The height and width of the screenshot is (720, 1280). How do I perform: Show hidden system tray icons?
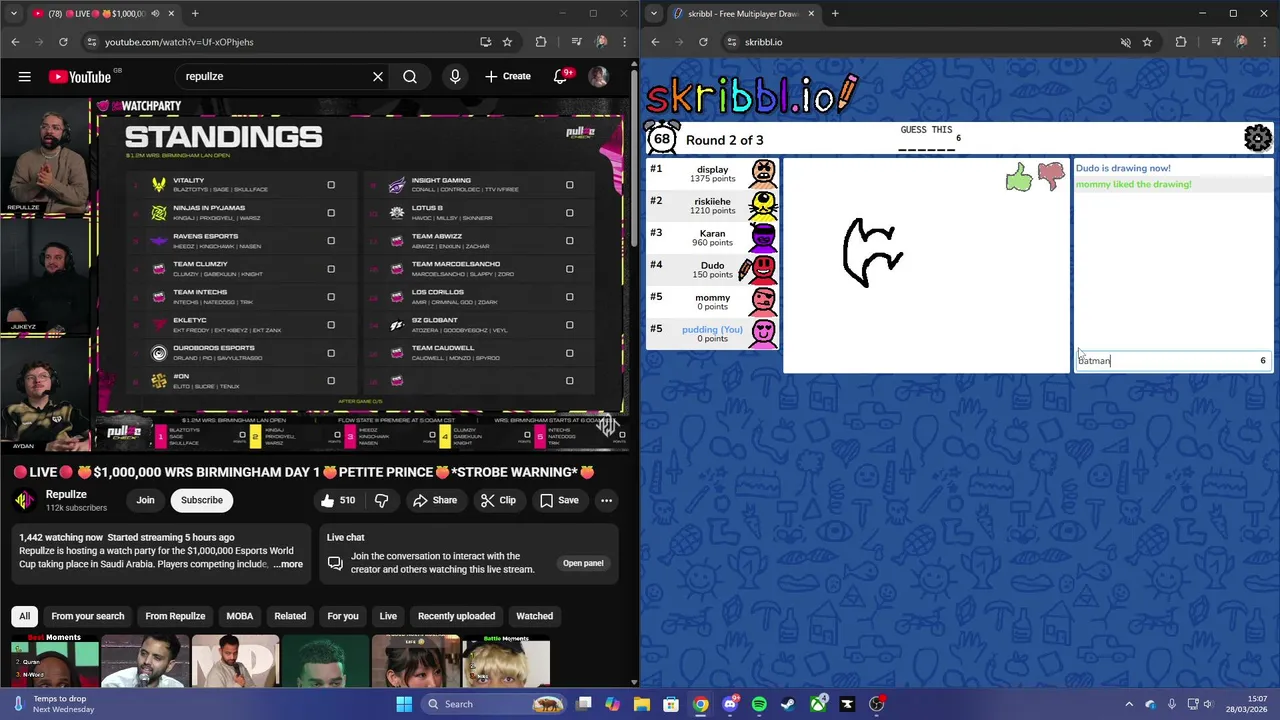point(1129,704)
